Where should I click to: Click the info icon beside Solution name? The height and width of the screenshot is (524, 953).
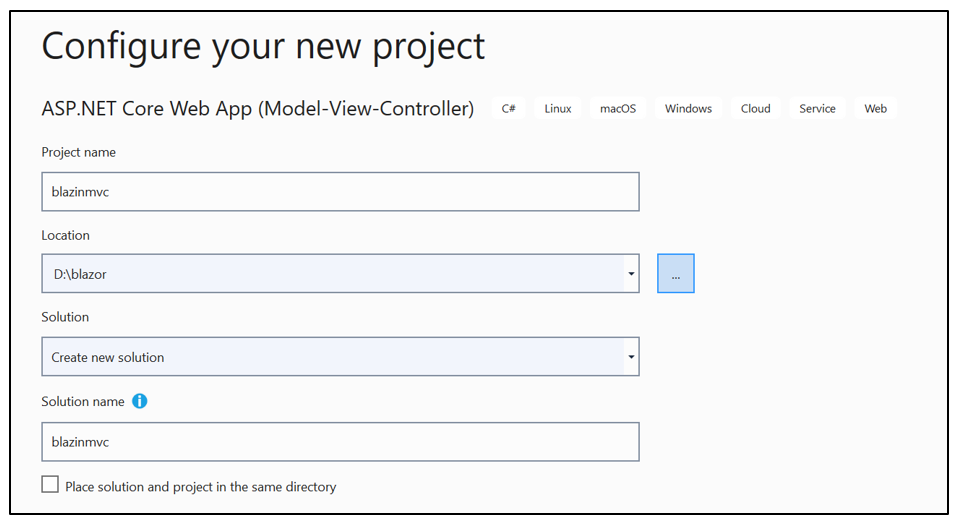140,401
